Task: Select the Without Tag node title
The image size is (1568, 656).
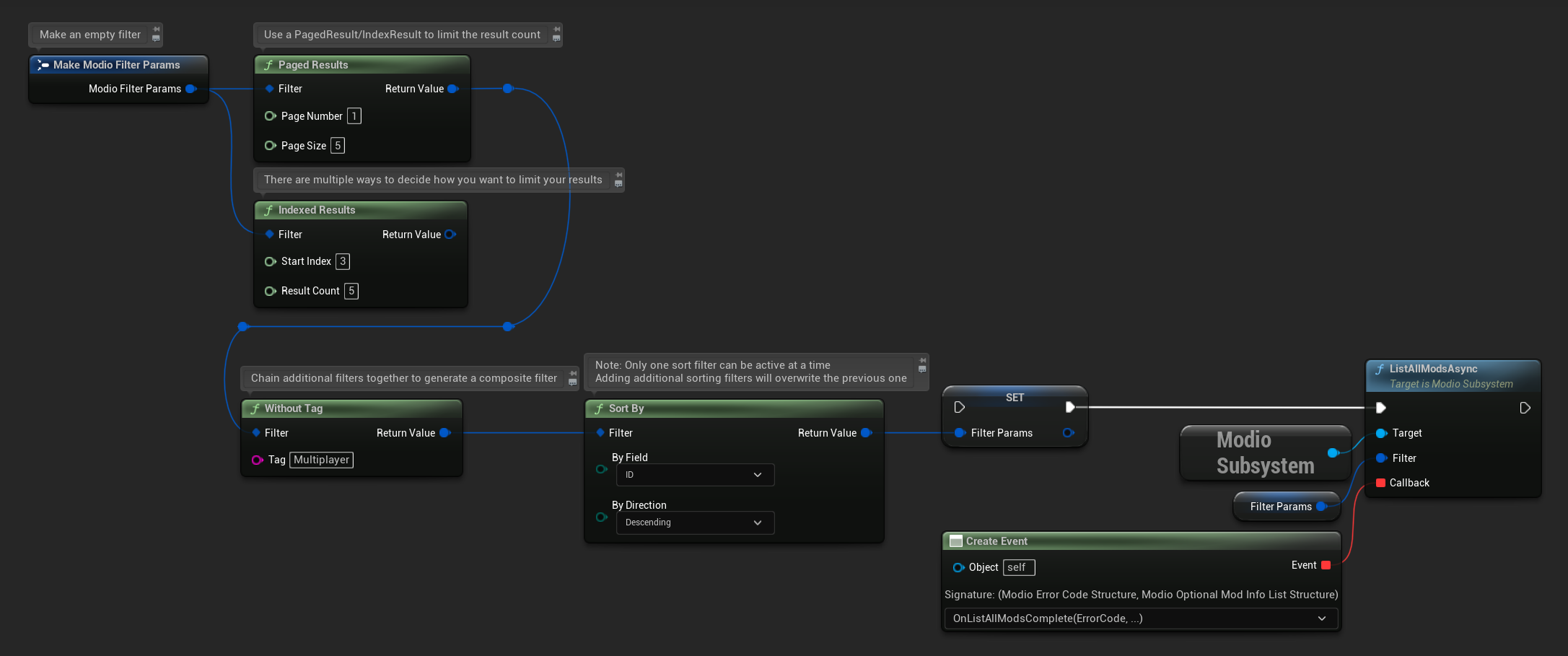Action: [x=294, y=408]
